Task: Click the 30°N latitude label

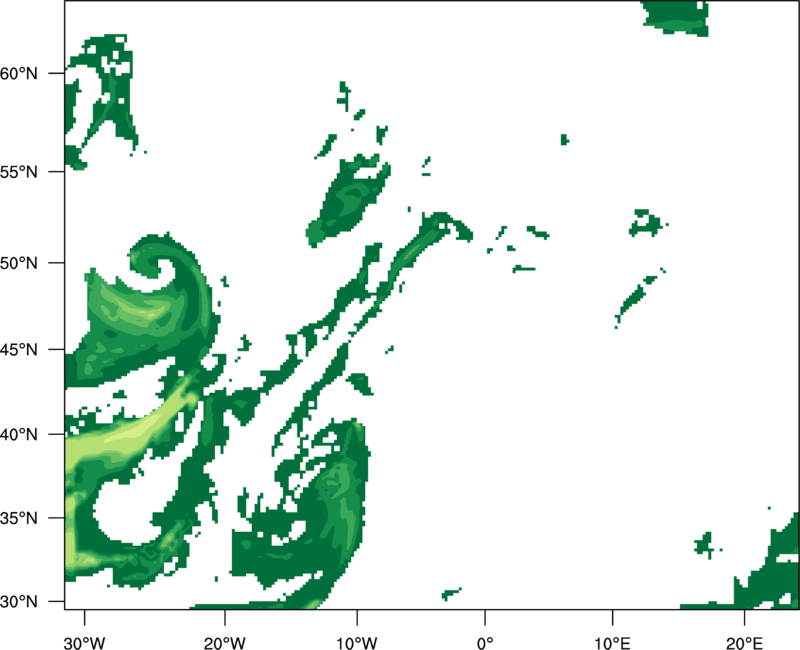Action: pos(19,602)
